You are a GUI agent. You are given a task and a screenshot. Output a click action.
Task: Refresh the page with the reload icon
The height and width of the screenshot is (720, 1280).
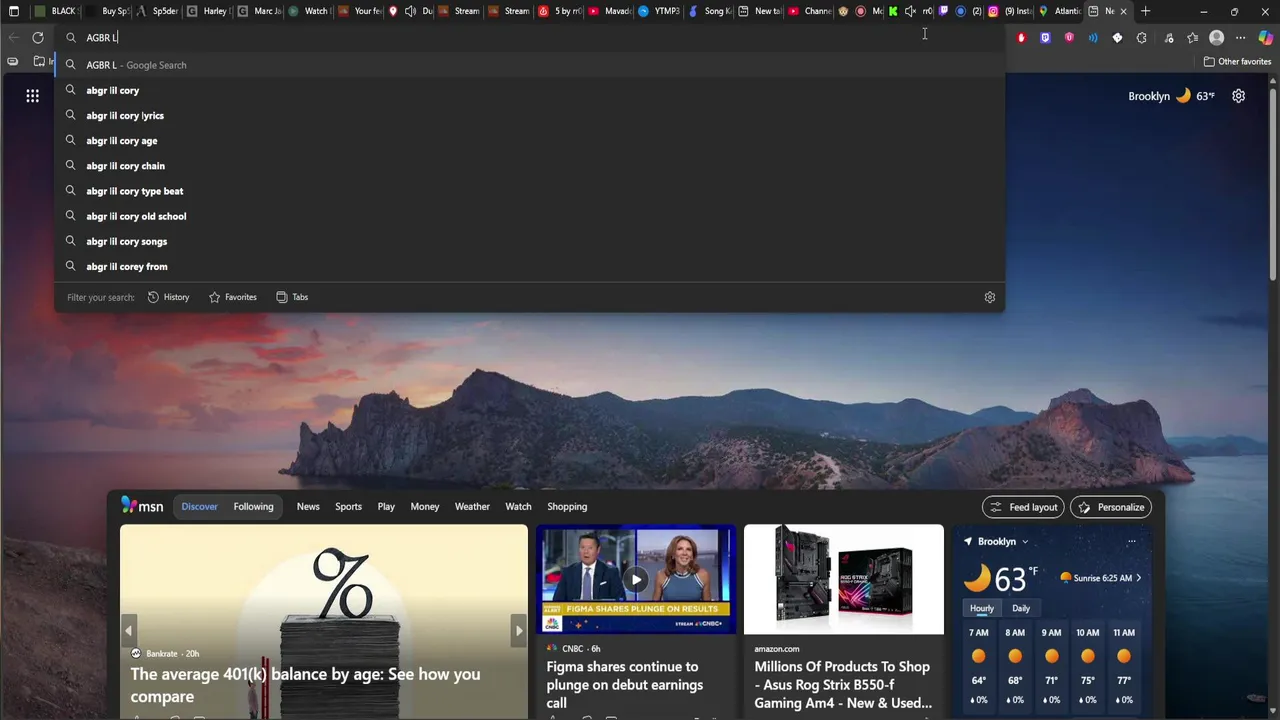tap(38, 37)
